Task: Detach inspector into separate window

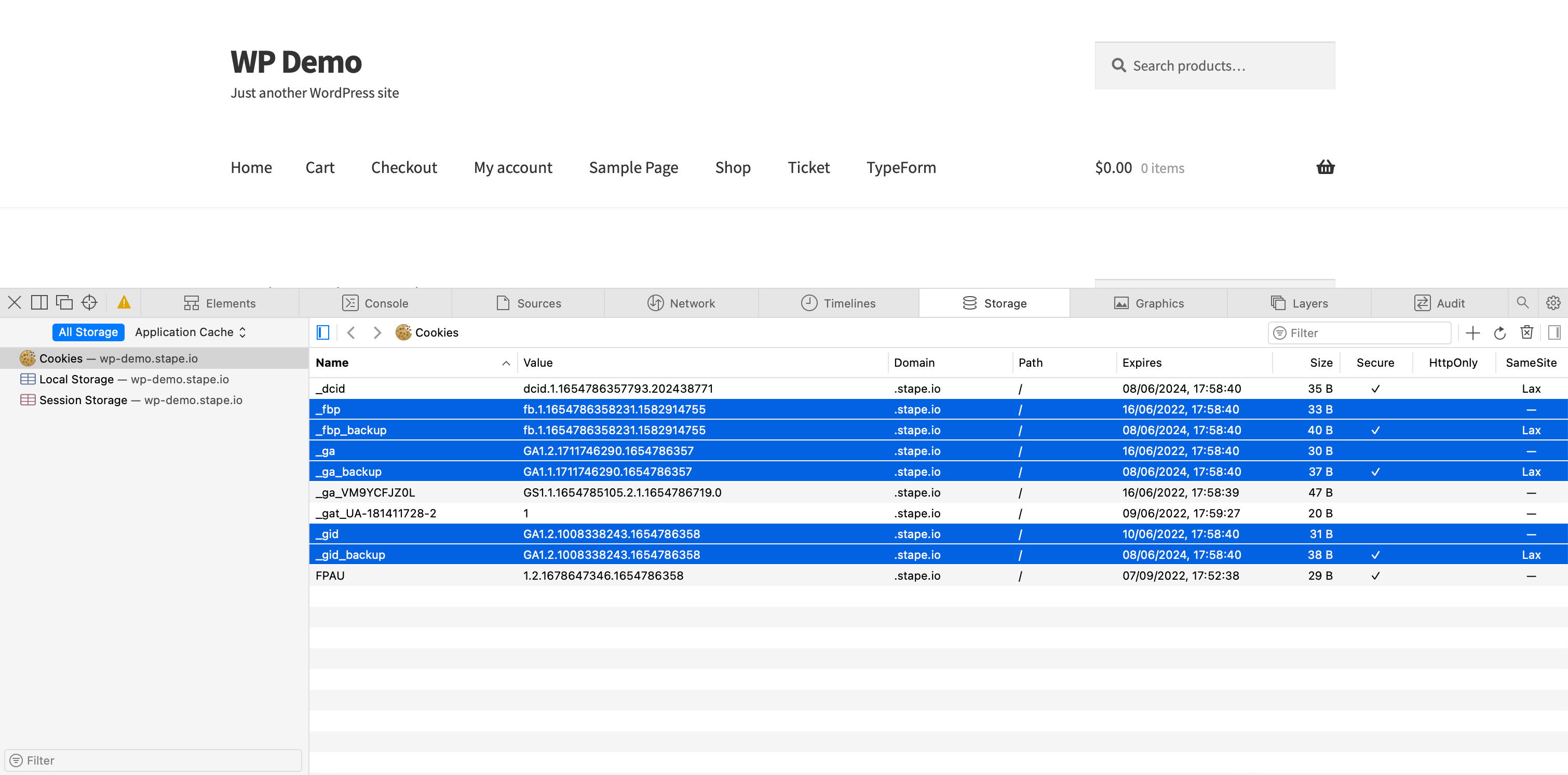Action: (64, 303)
